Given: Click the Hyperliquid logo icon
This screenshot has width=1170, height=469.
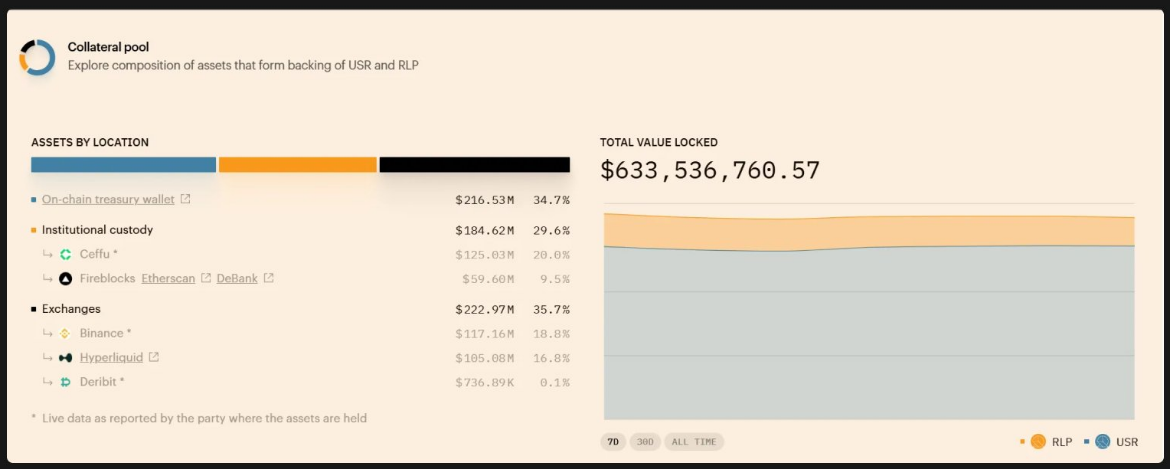Looking at the screenshot, I should [x=66, y=357].
